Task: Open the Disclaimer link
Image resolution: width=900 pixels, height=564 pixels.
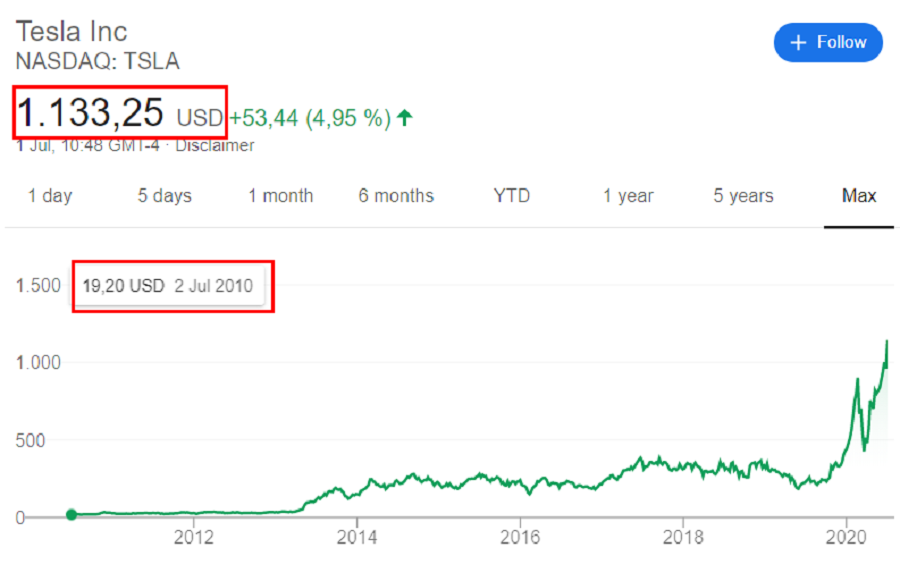Action: point(215,146)
